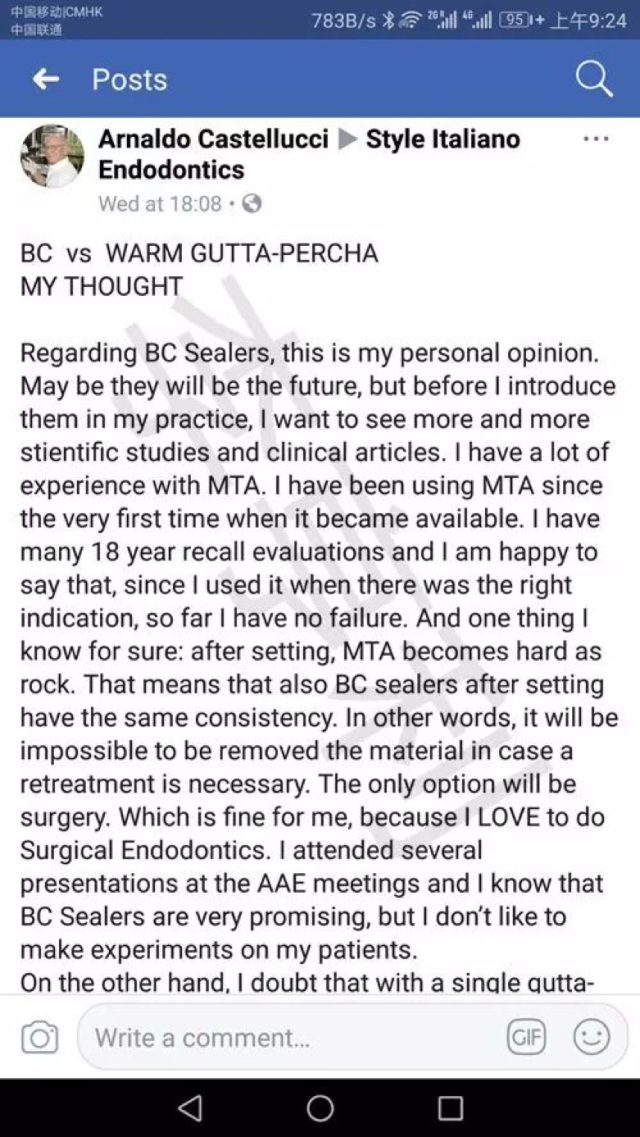Tap the globe public privacy icon
Screen dimensions: 640x1137
tap(252, 204)
